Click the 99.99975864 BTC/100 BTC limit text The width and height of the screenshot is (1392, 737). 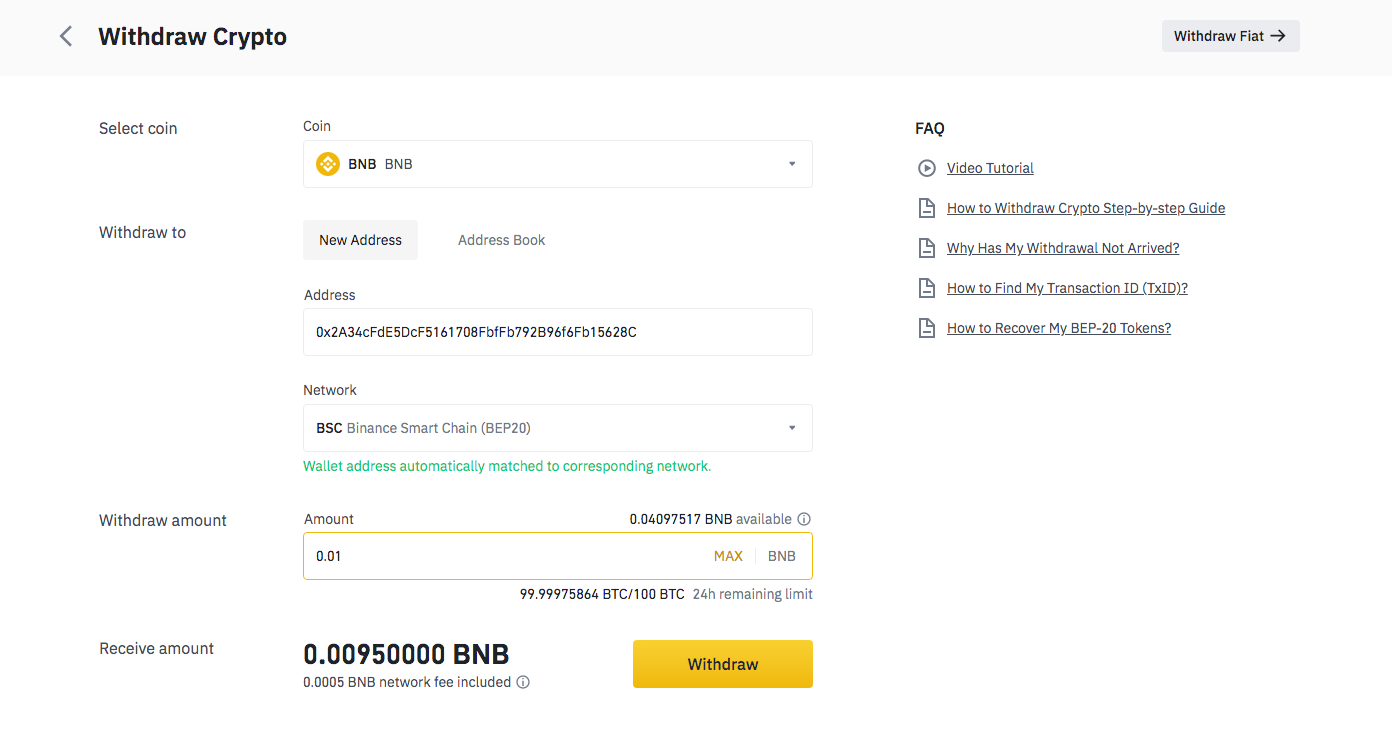[602, 594]
